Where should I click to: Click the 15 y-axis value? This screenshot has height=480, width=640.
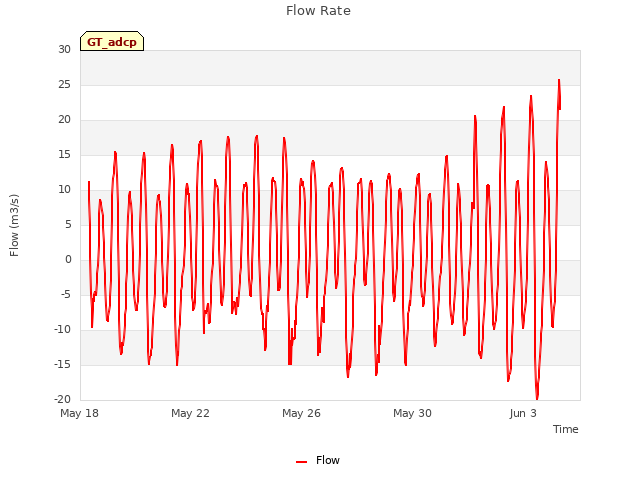64,155
